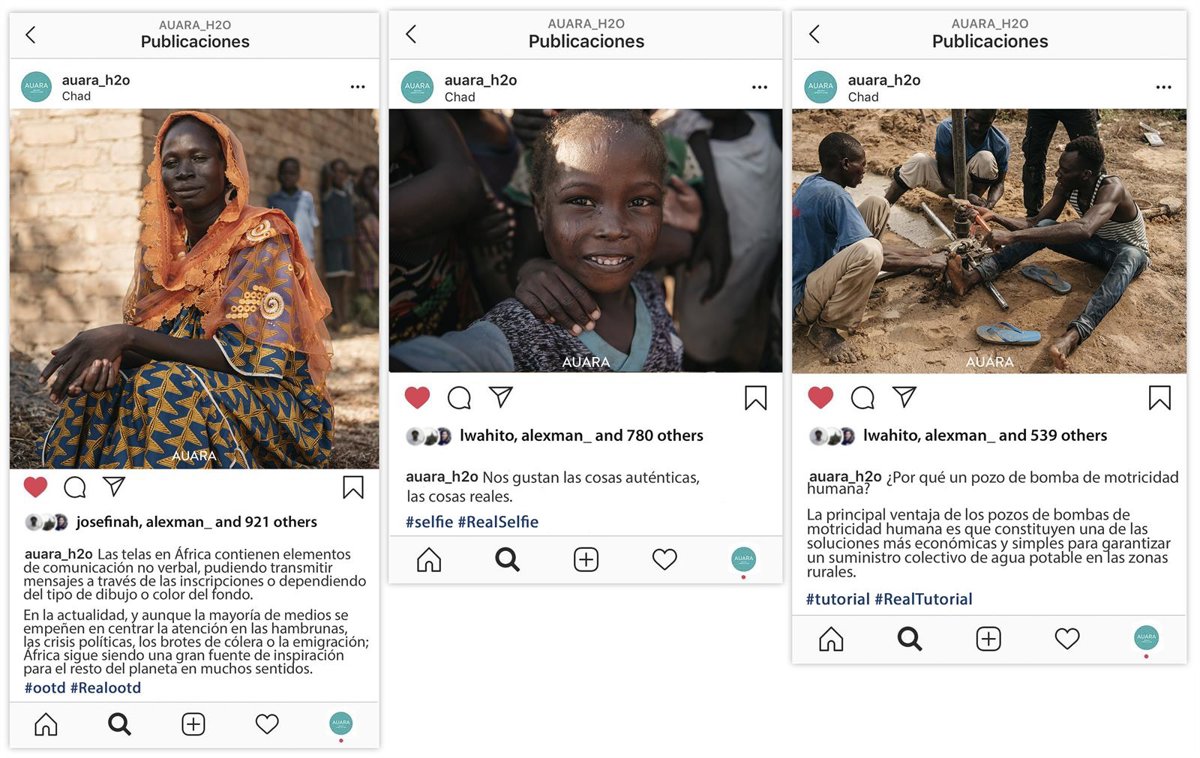Share the well pump post via paper plane
1200x758 pixels.
904,397
